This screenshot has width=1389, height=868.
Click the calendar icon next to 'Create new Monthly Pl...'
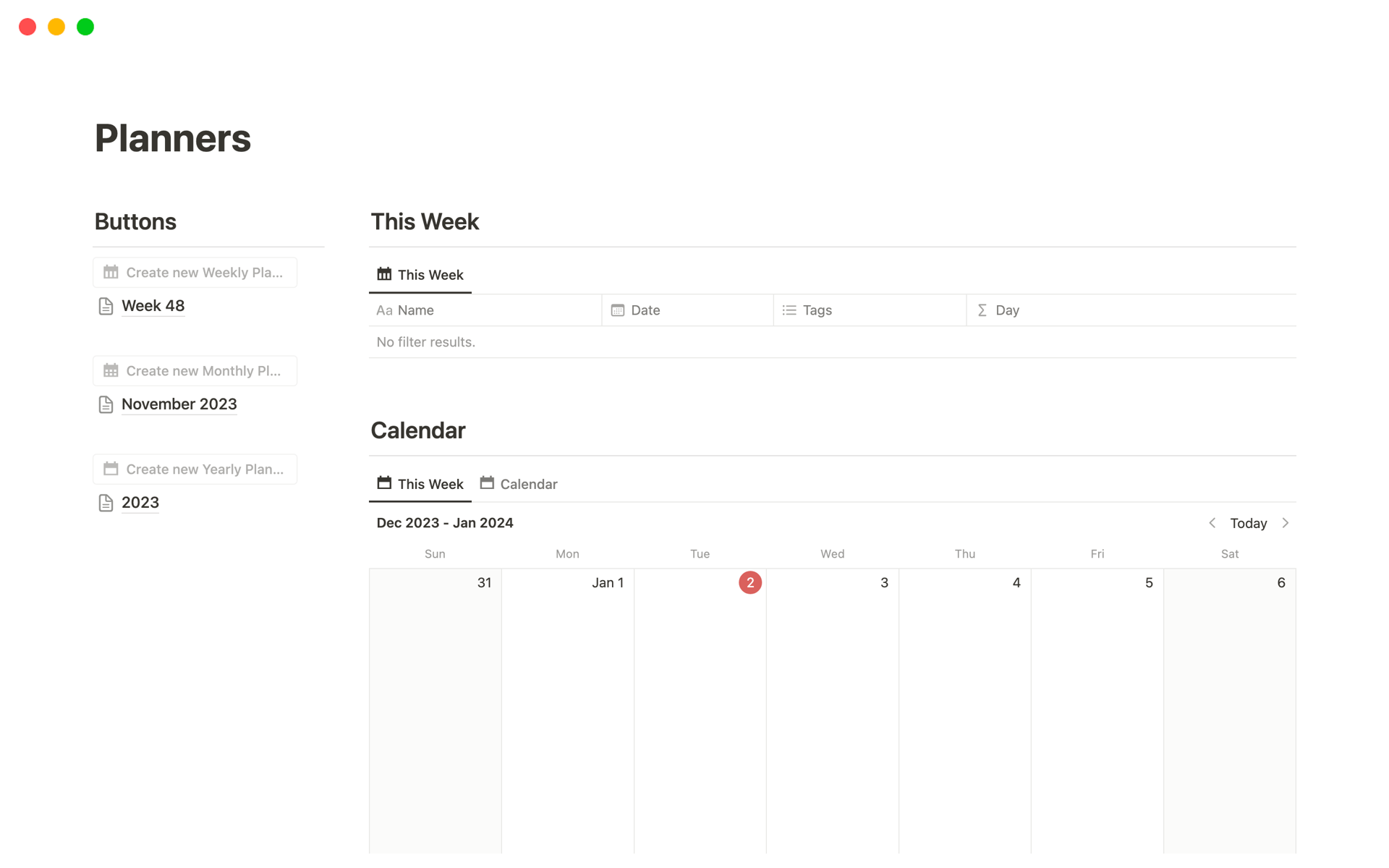[x=110, y=370]
